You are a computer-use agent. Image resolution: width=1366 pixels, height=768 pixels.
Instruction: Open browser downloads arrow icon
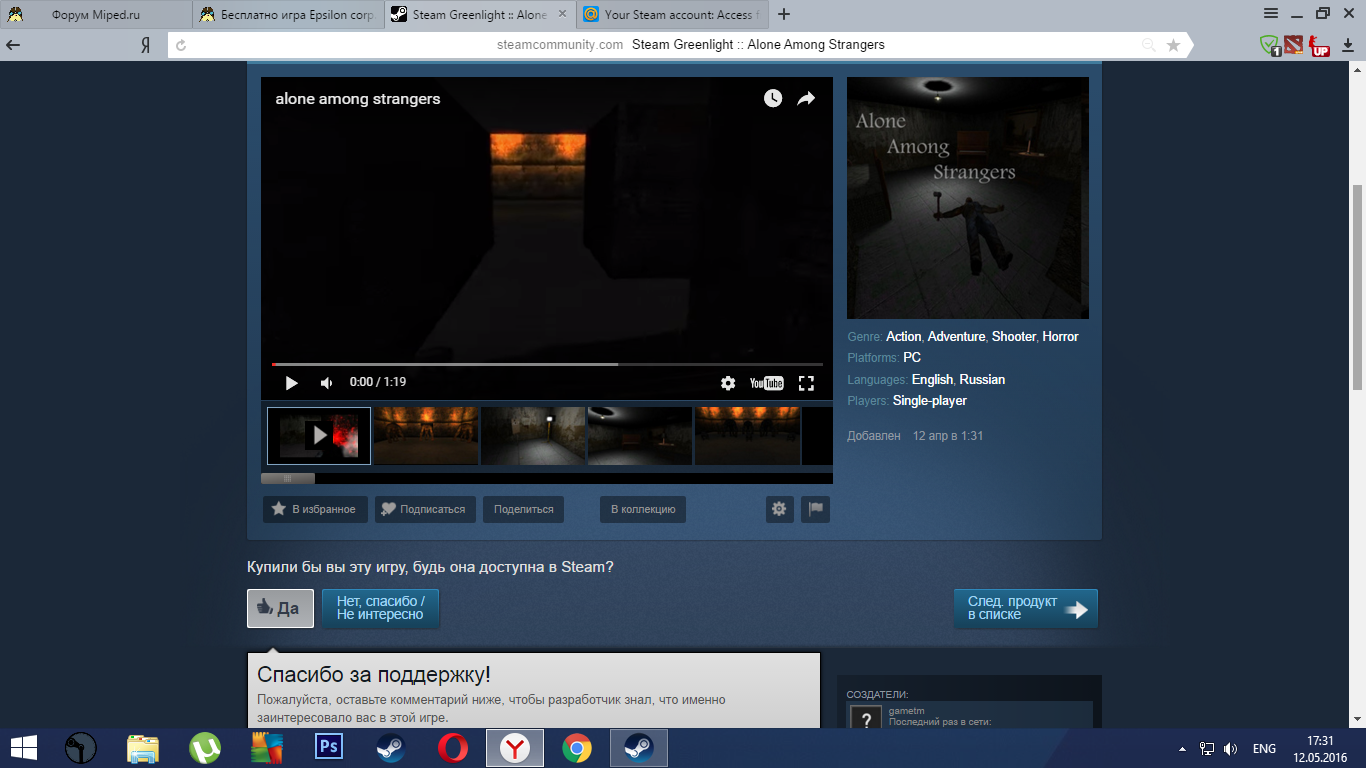click(x=1347, y=45)
